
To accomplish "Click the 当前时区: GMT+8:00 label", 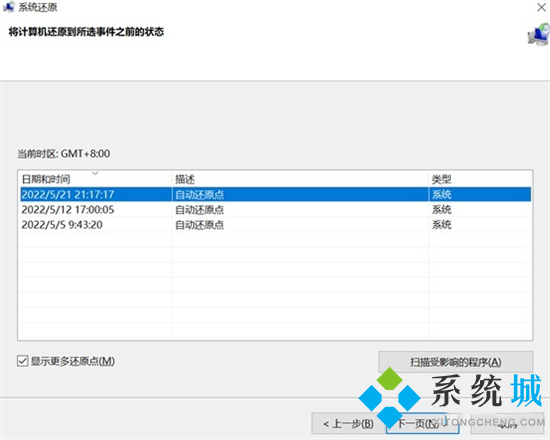I will click(x=64, y=154).
